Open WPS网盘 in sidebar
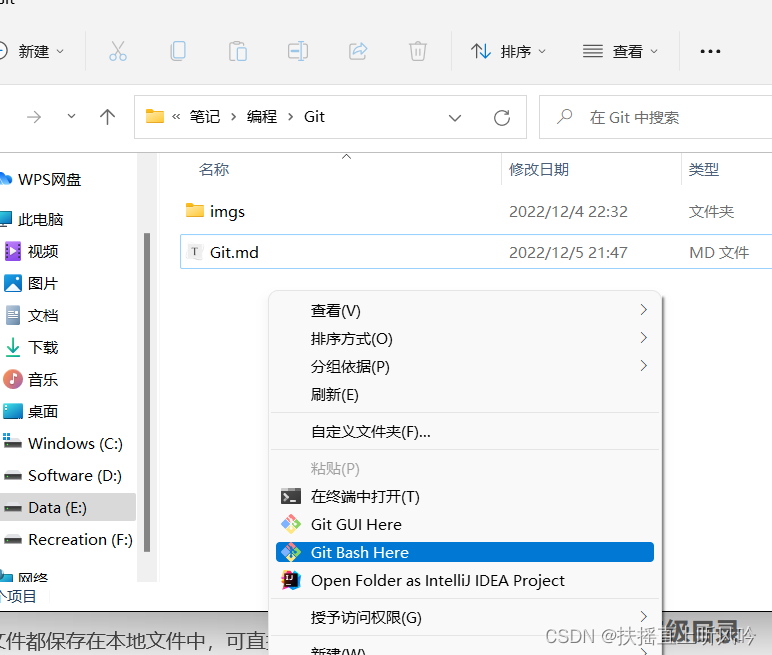 pyautogui.click(x=49, y=180)
